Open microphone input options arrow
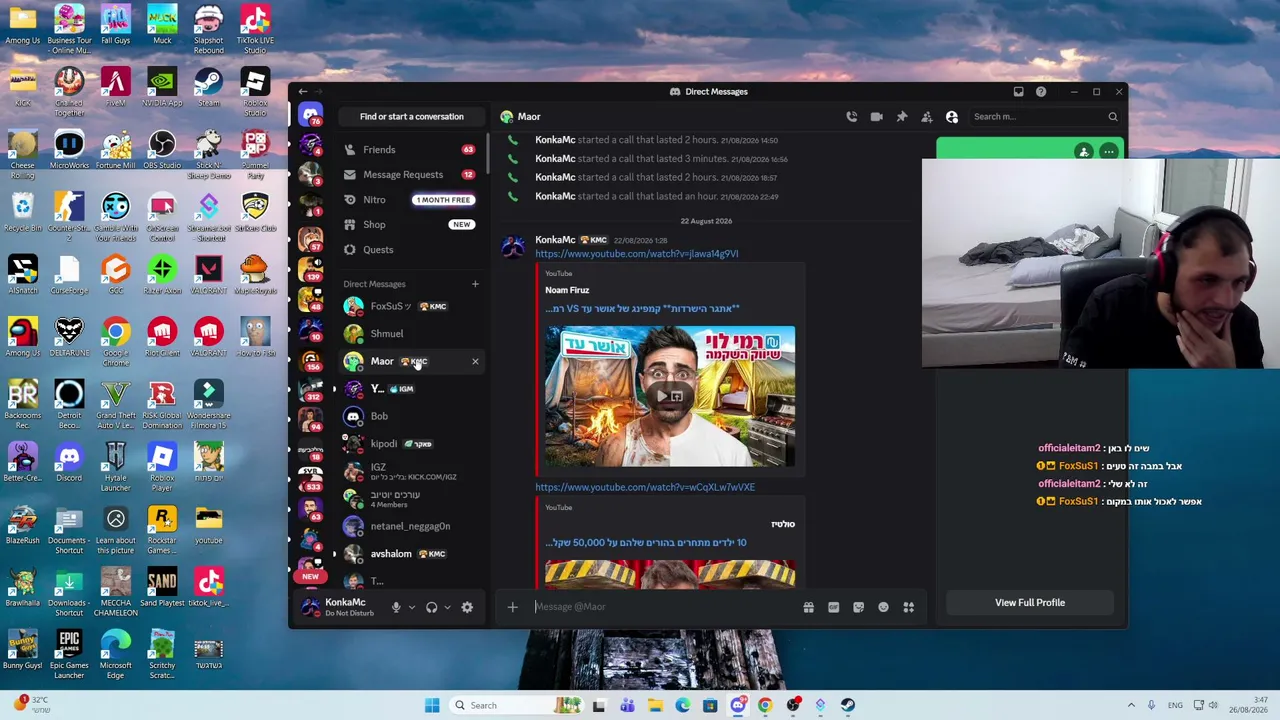 pos(411,607)
